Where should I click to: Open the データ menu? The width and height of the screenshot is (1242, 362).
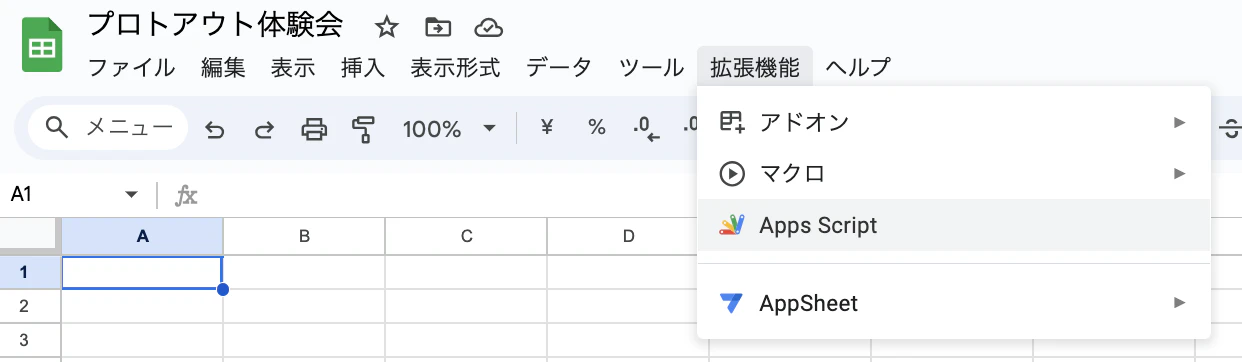[x=559, y=68]
